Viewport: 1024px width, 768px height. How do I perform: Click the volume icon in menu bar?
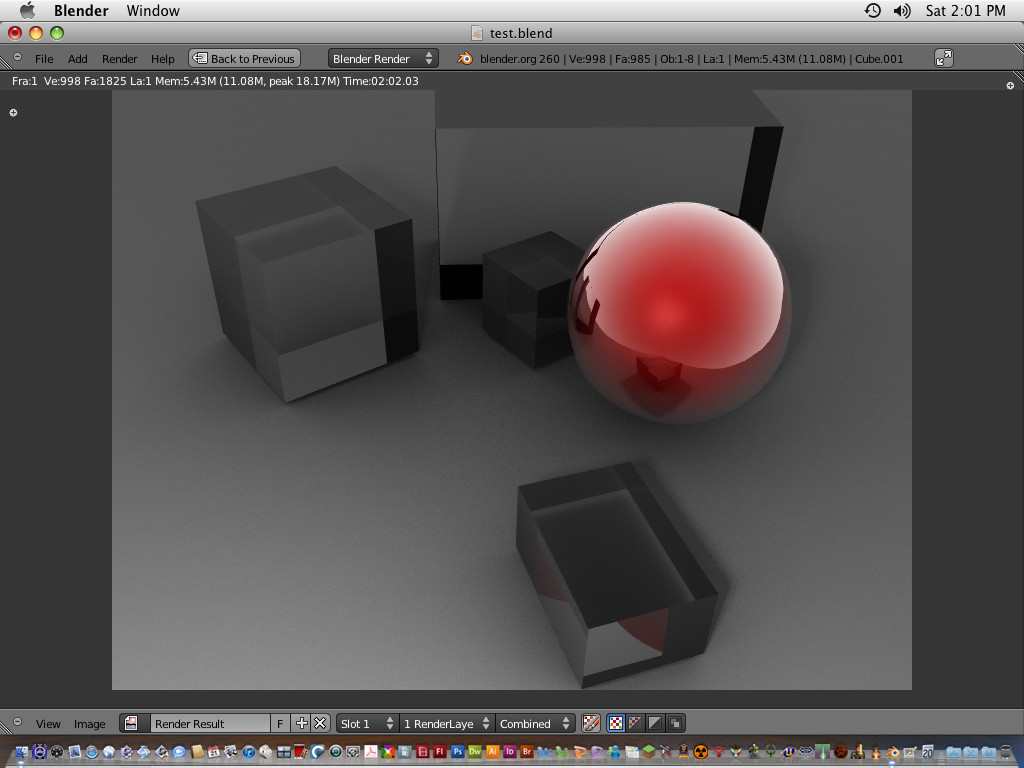(902, 11)
